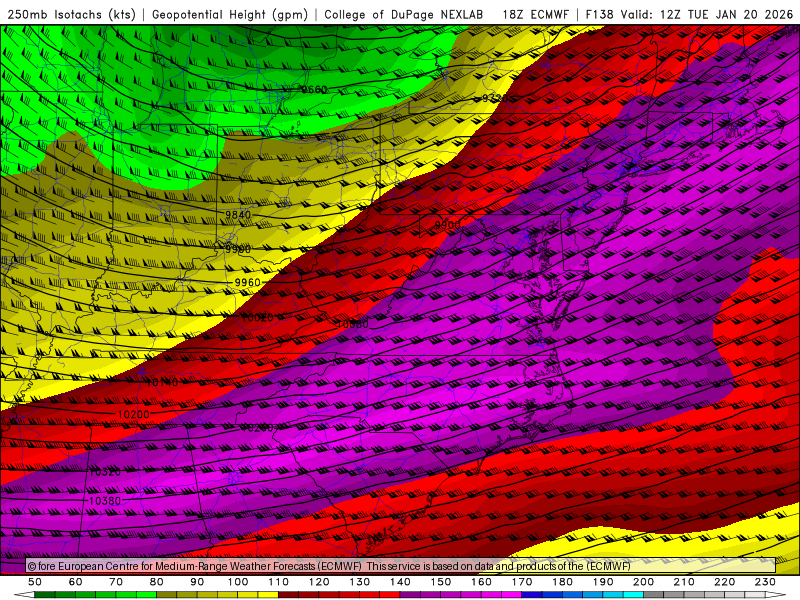The width and height of the screenshot is (800, 600).
Task: Click the cyan swatch before 200
Action: click(633, 595)
